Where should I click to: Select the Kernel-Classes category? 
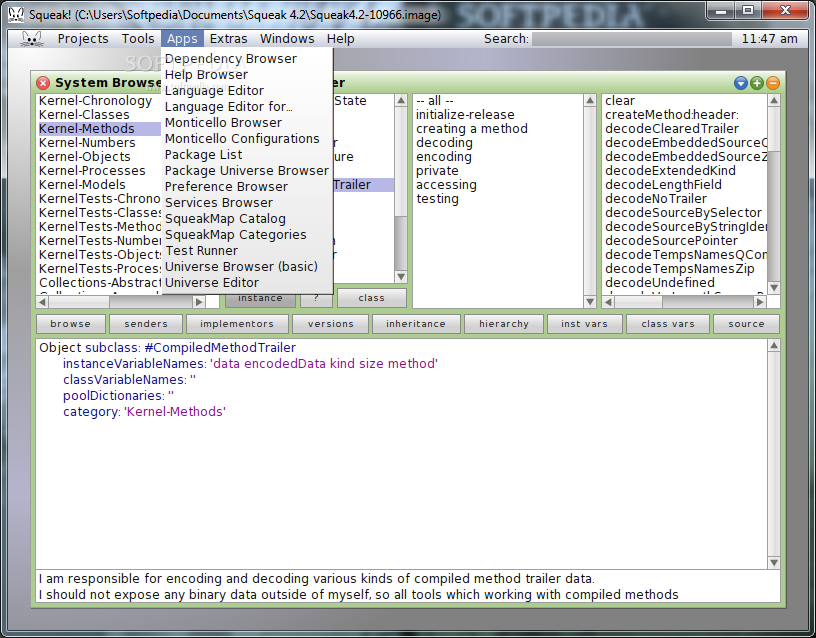(x=84, y=115)
